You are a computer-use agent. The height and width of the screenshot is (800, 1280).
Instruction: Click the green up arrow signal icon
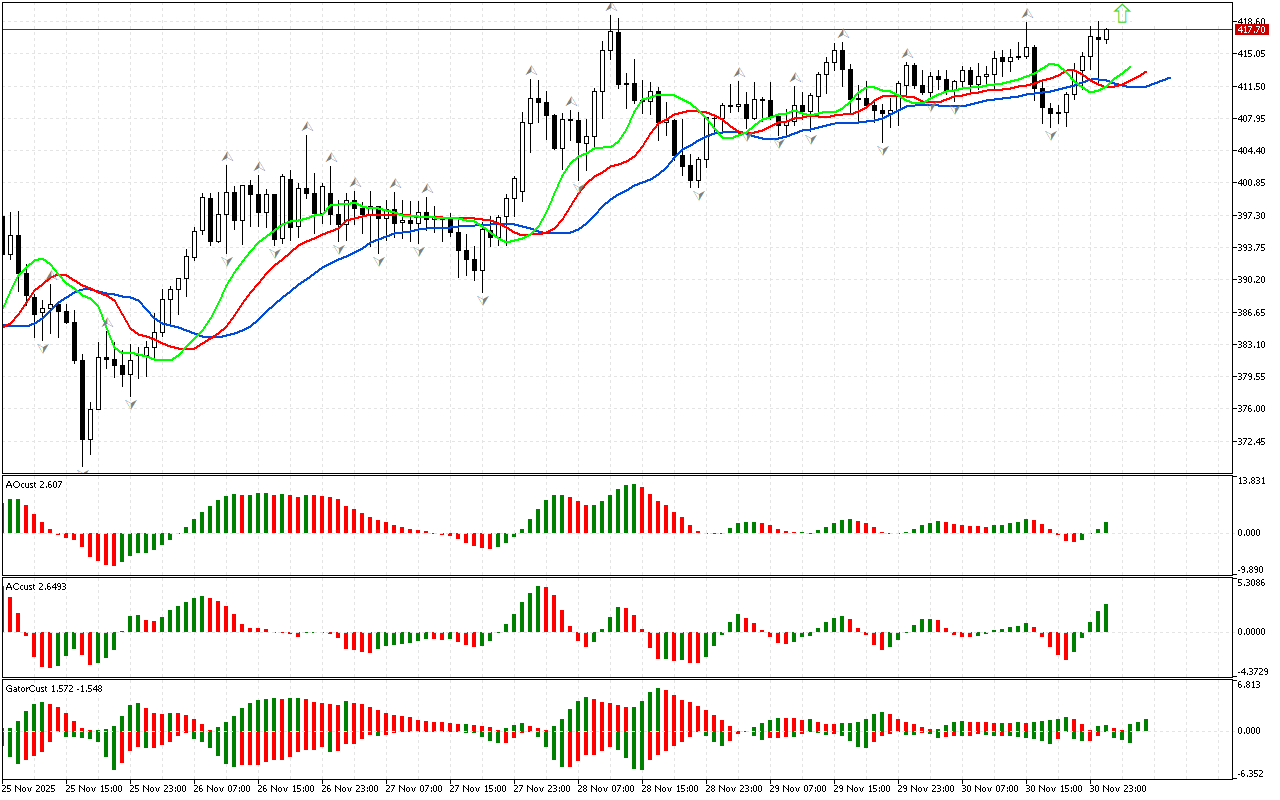[1122, 13]
